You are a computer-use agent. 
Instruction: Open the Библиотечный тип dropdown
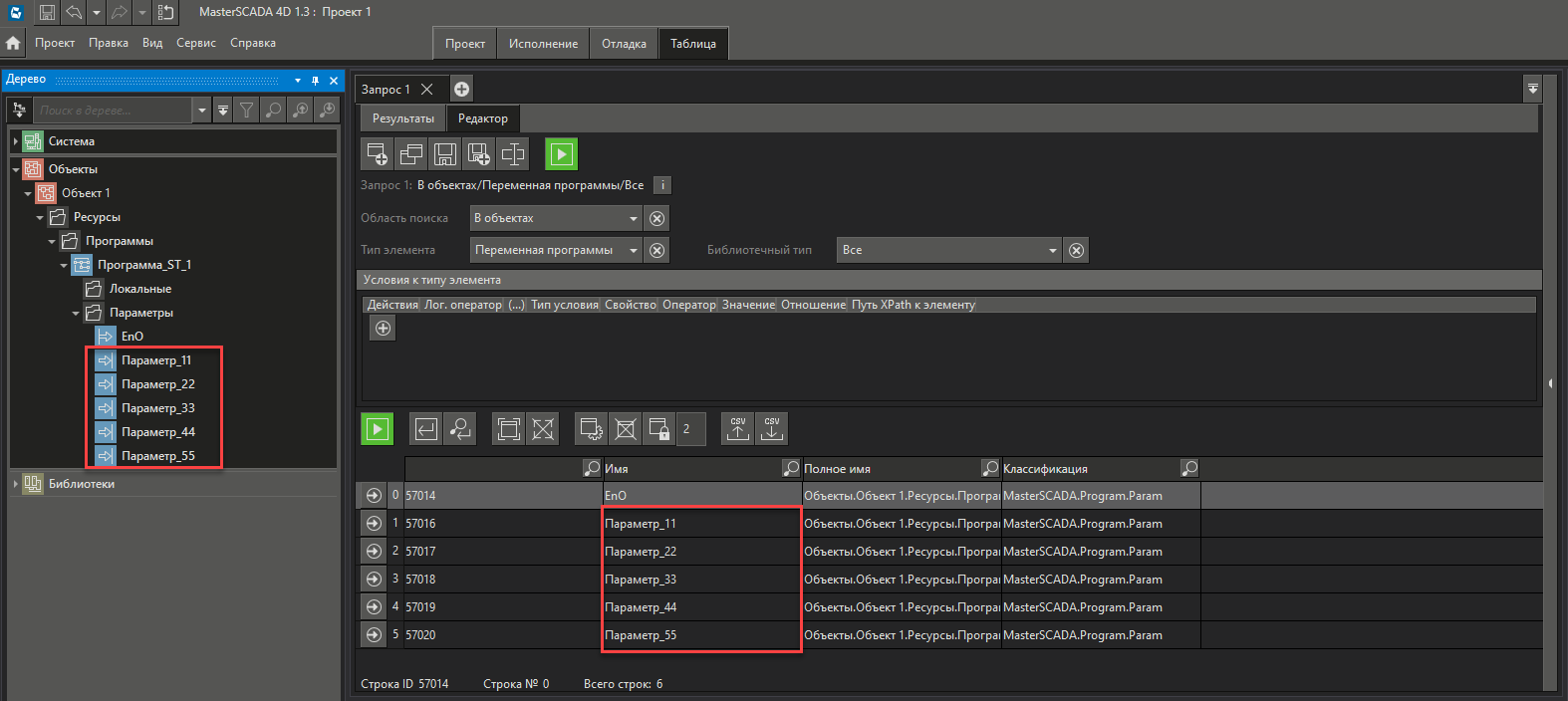tap(1052, 250)
